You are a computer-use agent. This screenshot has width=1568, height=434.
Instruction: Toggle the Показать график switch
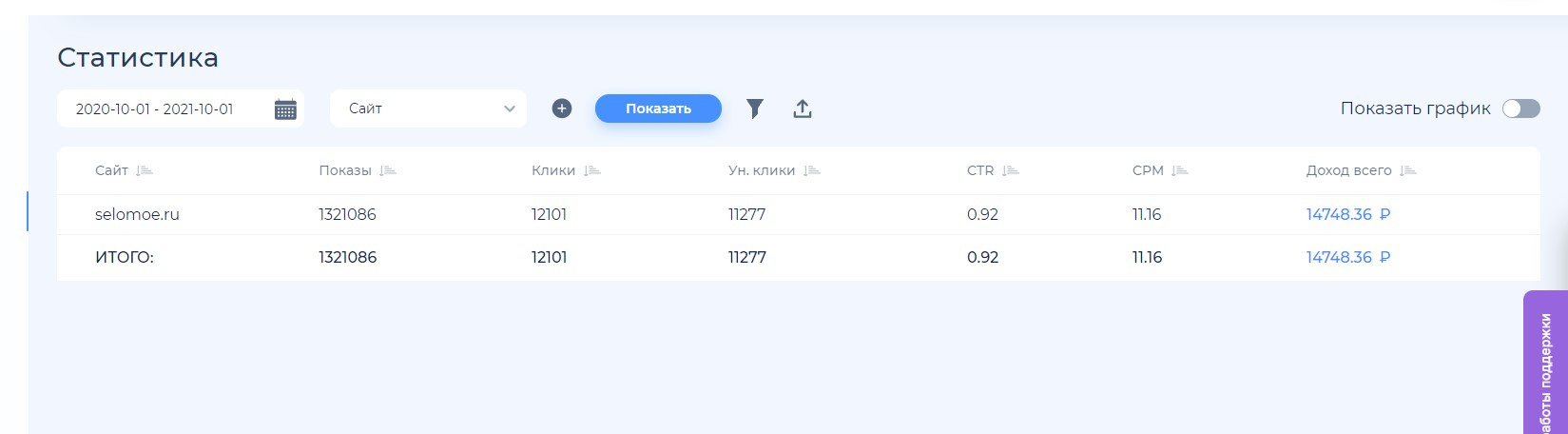(x=1520, y=108)
